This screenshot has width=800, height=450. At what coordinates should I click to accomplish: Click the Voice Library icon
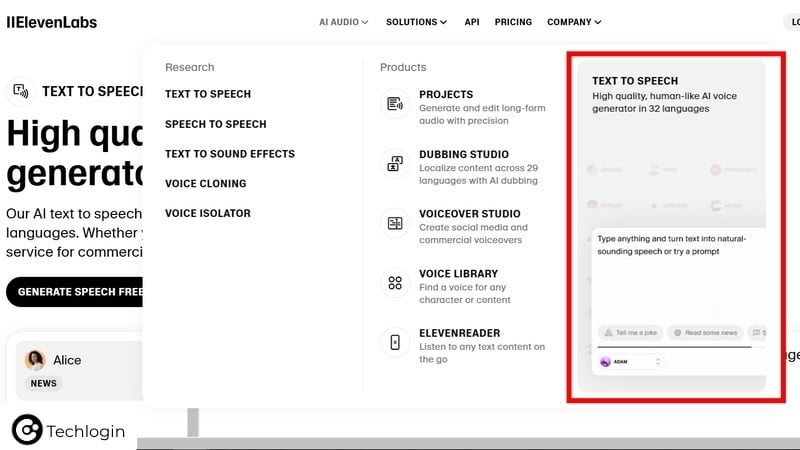pyautogui.click(x=395, y=283)
